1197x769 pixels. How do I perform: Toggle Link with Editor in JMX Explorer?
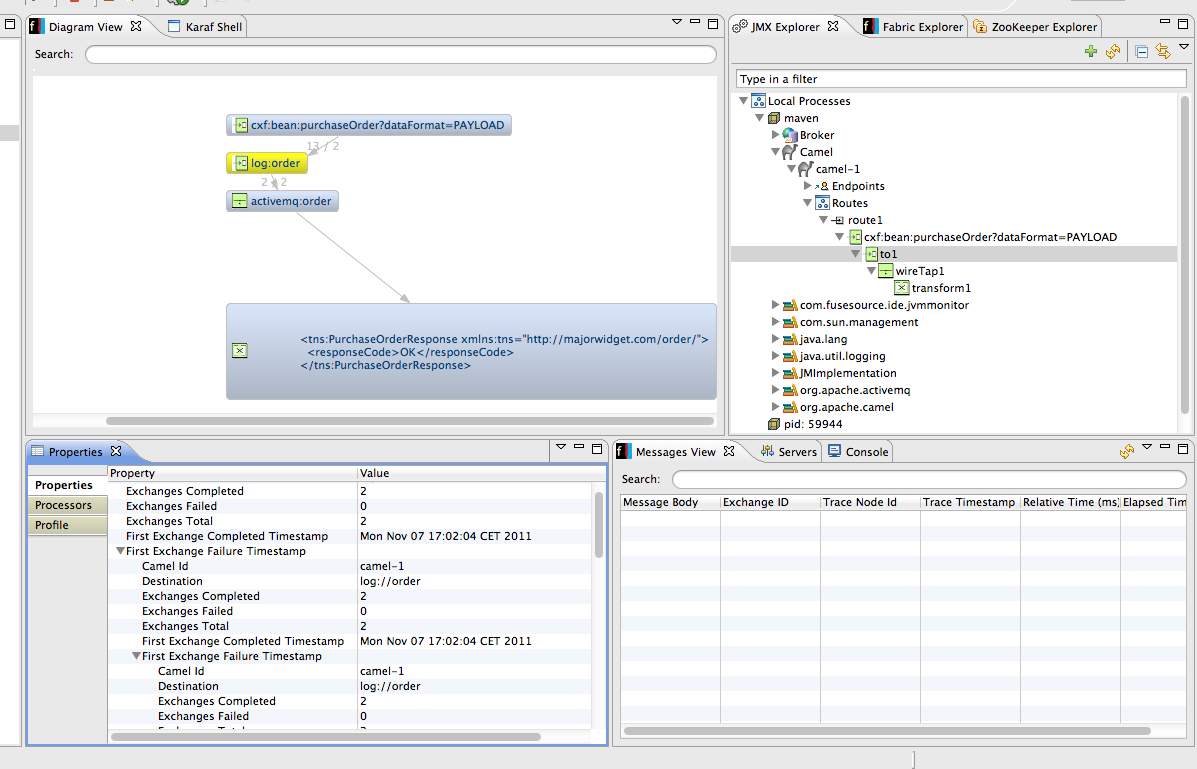[1163, 52]
